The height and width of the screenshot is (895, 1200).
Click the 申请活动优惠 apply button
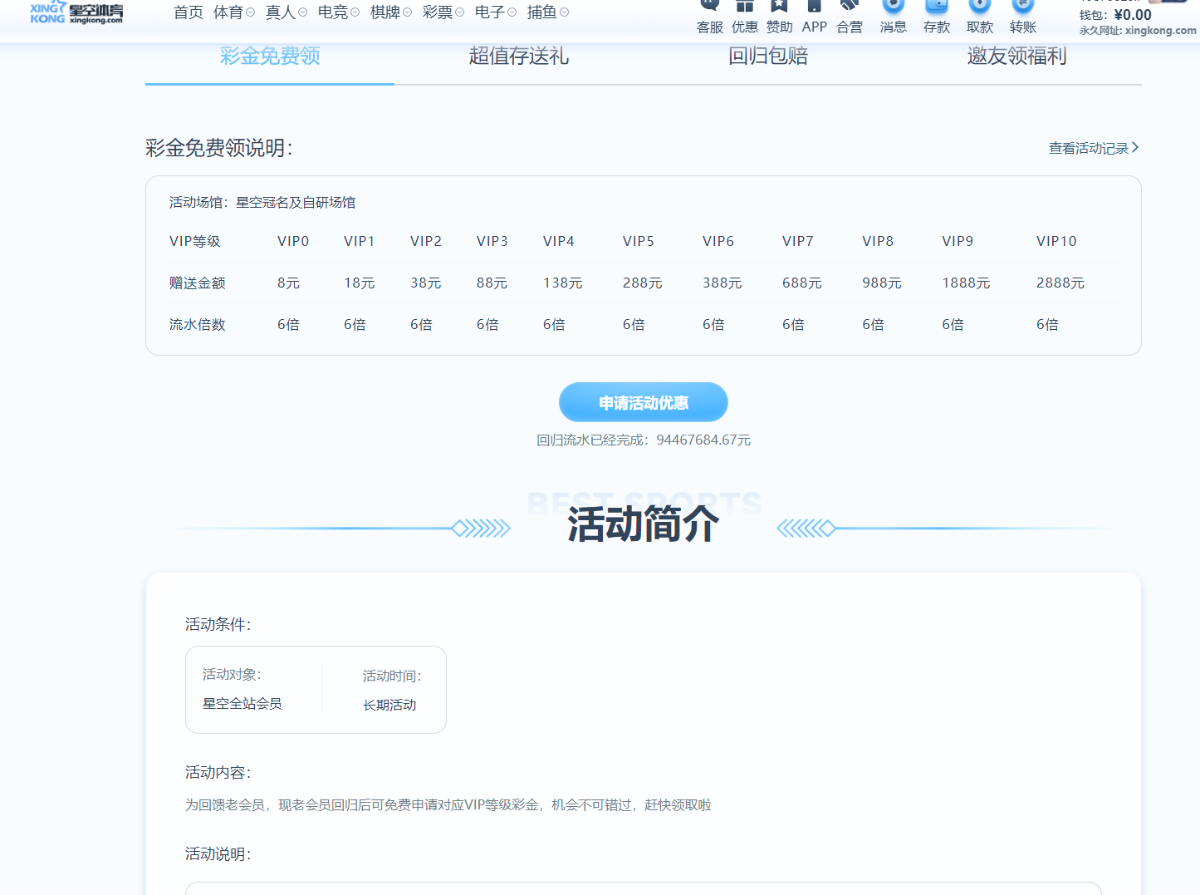click(643, 402)
